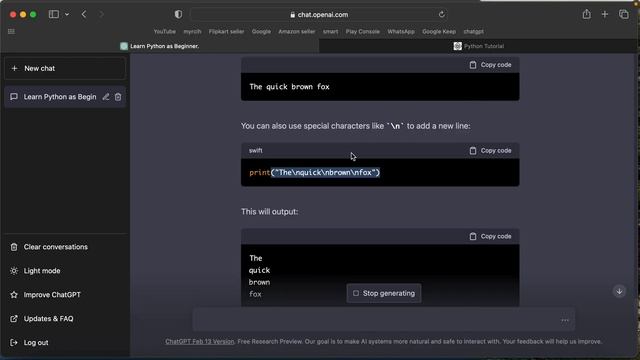Open chatgpt bookmark

(473, 31)
